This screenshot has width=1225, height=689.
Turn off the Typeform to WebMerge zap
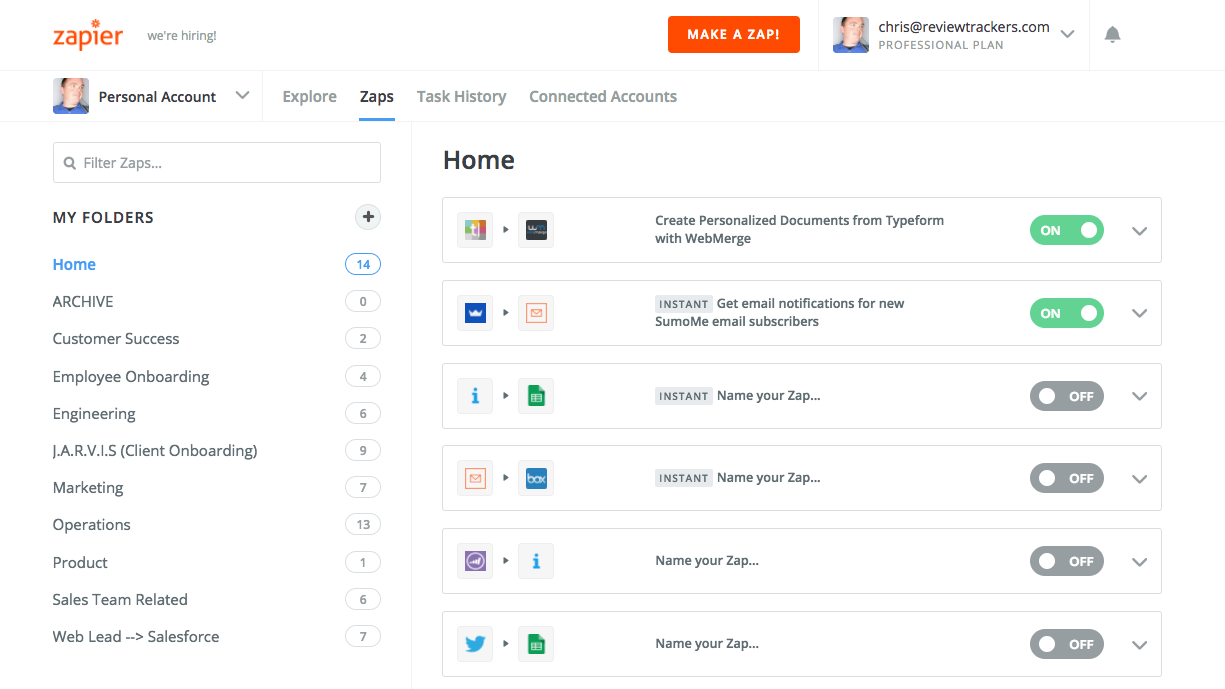coord(1067,230)
